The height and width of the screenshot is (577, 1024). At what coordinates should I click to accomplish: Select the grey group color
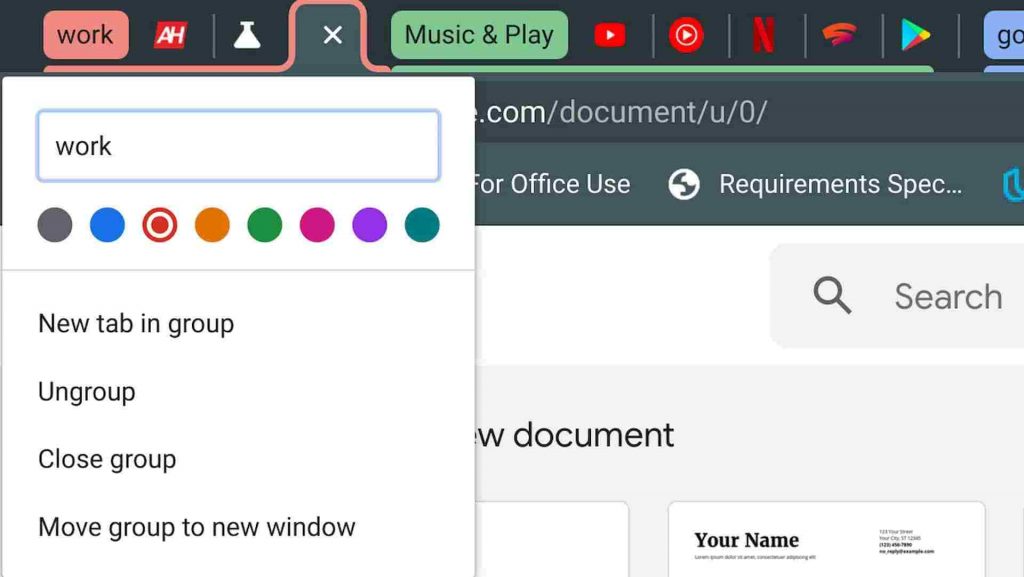click(x=55, y=225)
